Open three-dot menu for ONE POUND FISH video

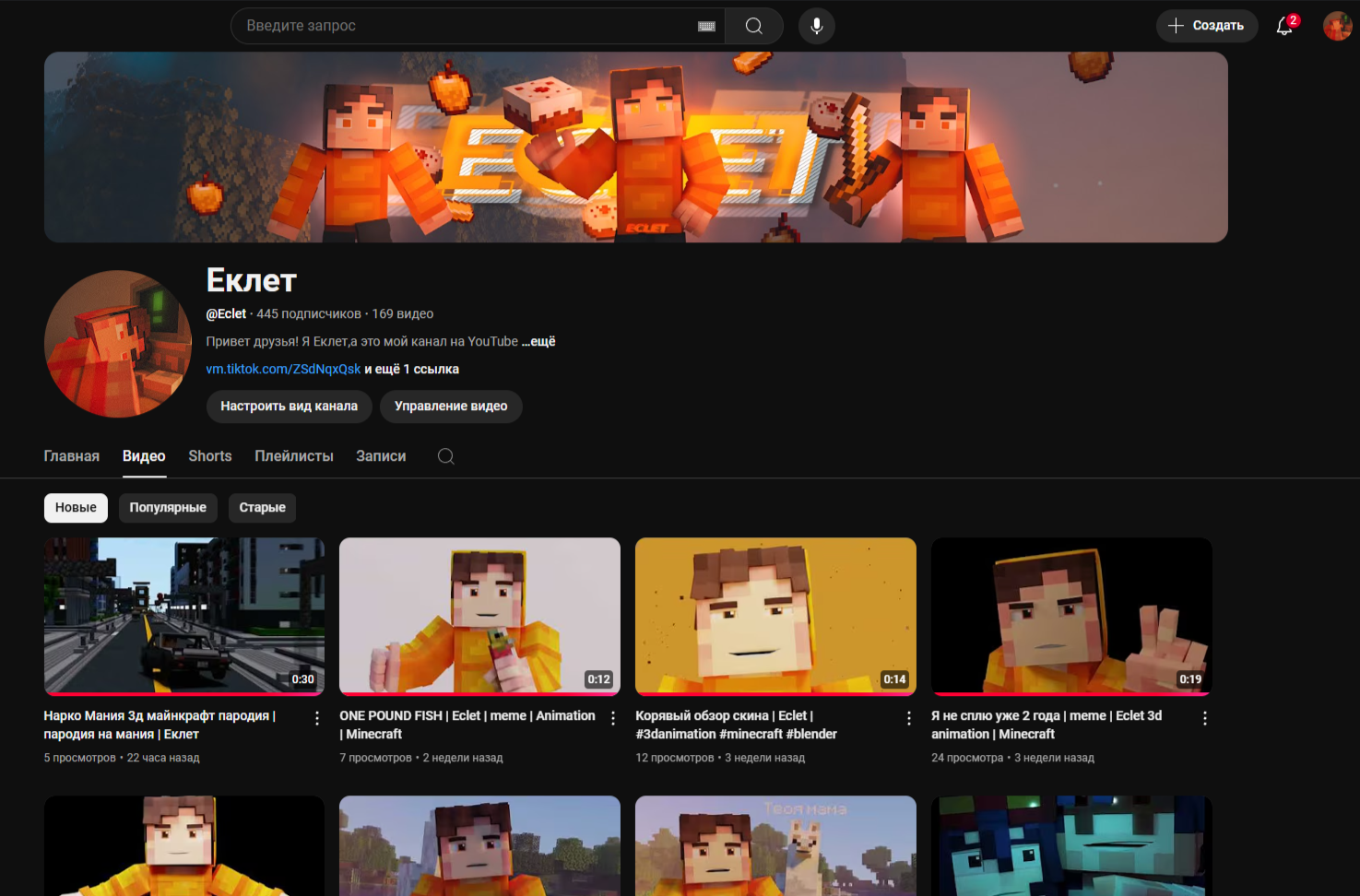[x=613, y=718]
